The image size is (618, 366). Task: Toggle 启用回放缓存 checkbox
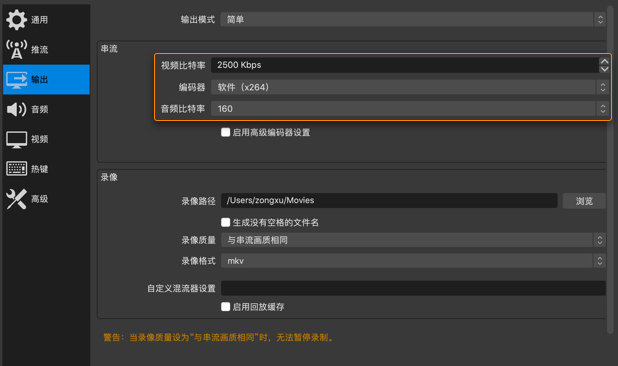click(225, 307)
